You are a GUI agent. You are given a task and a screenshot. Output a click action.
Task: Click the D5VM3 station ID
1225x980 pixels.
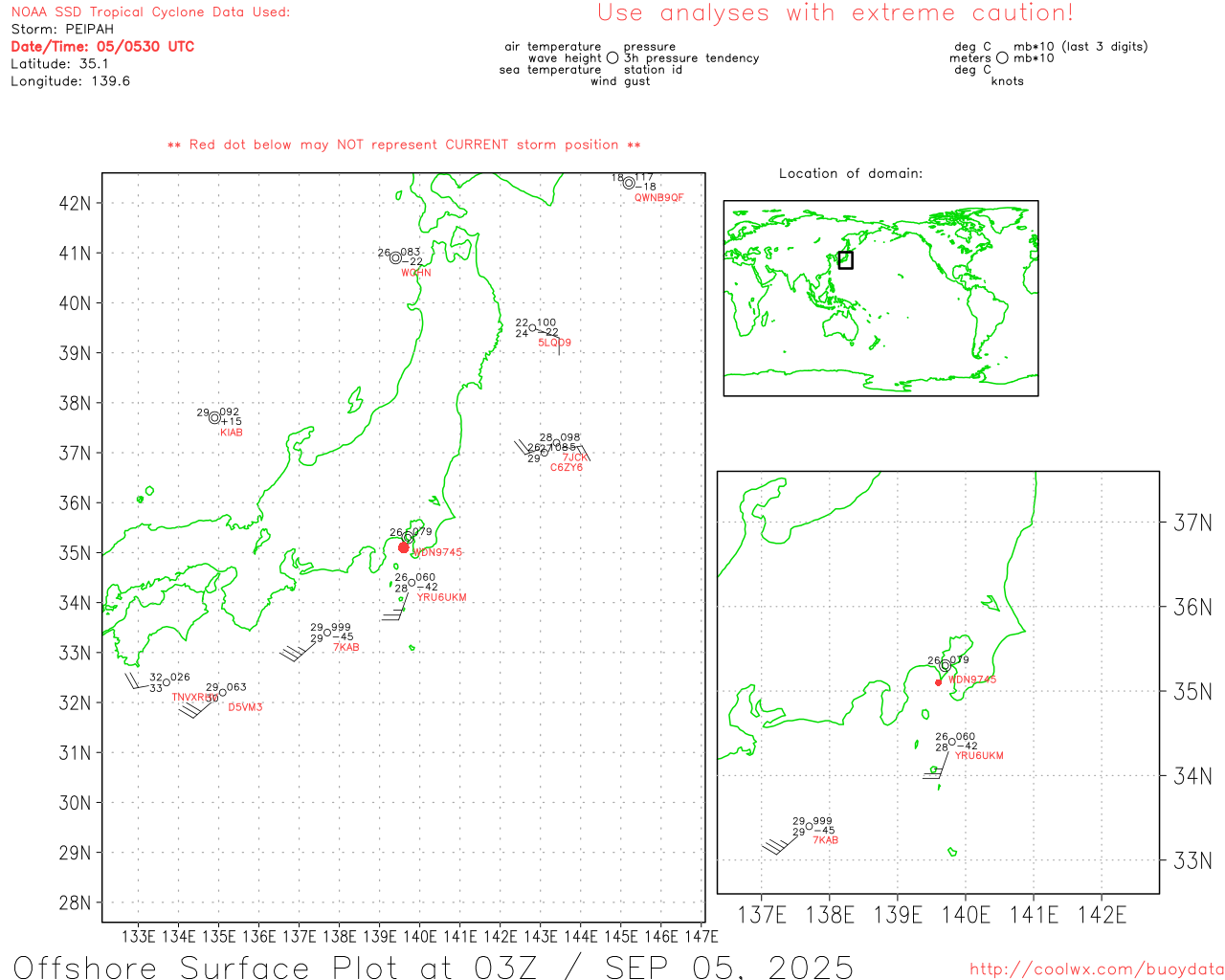(245, 708)
